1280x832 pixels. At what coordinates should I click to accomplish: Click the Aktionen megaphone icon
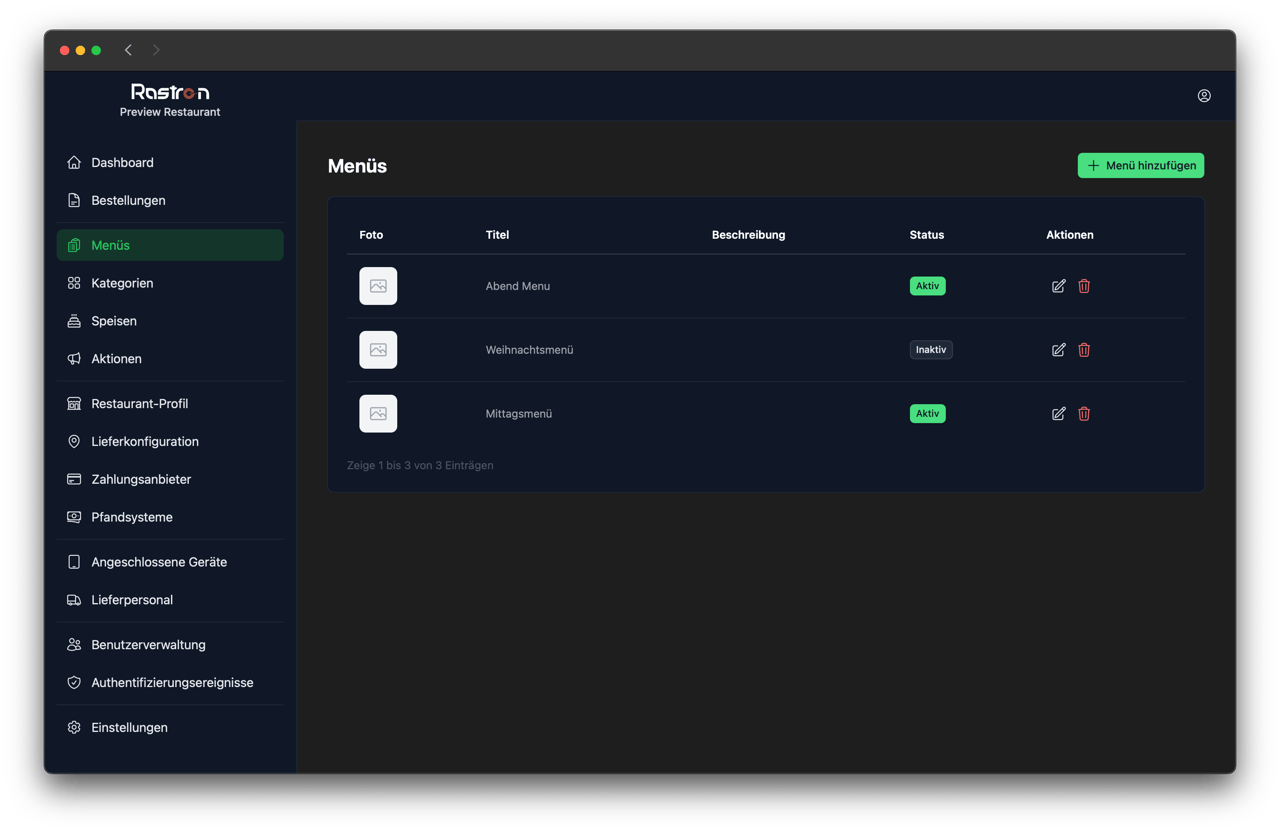(x=74, y=359)
